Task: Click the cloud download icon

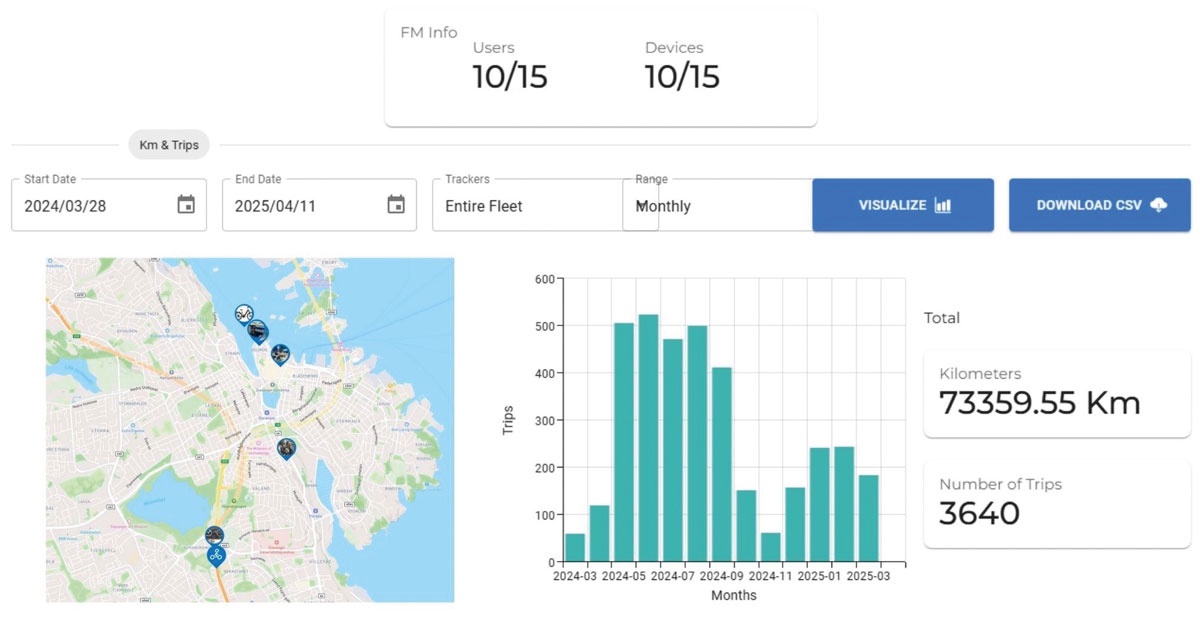Action: (x=1159, y=205)
